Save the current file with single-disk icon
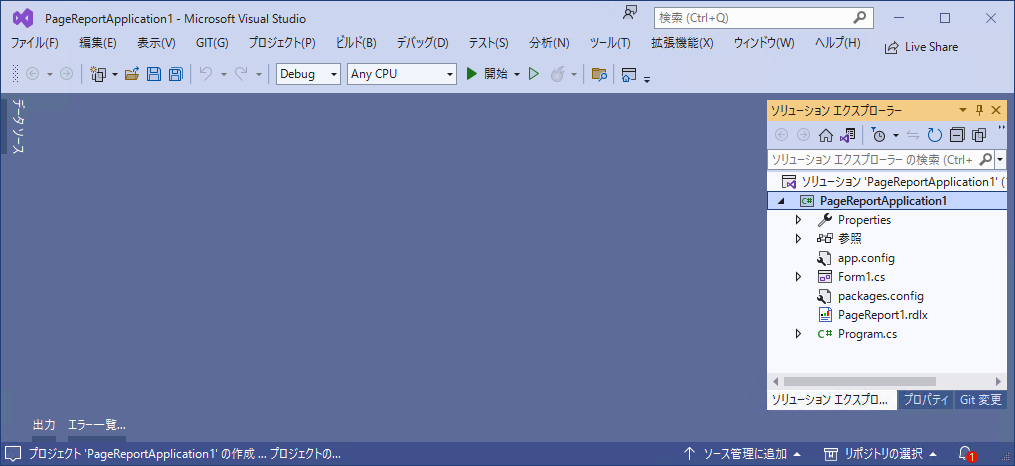The image size is (1015, 466). tap(154, 74)
